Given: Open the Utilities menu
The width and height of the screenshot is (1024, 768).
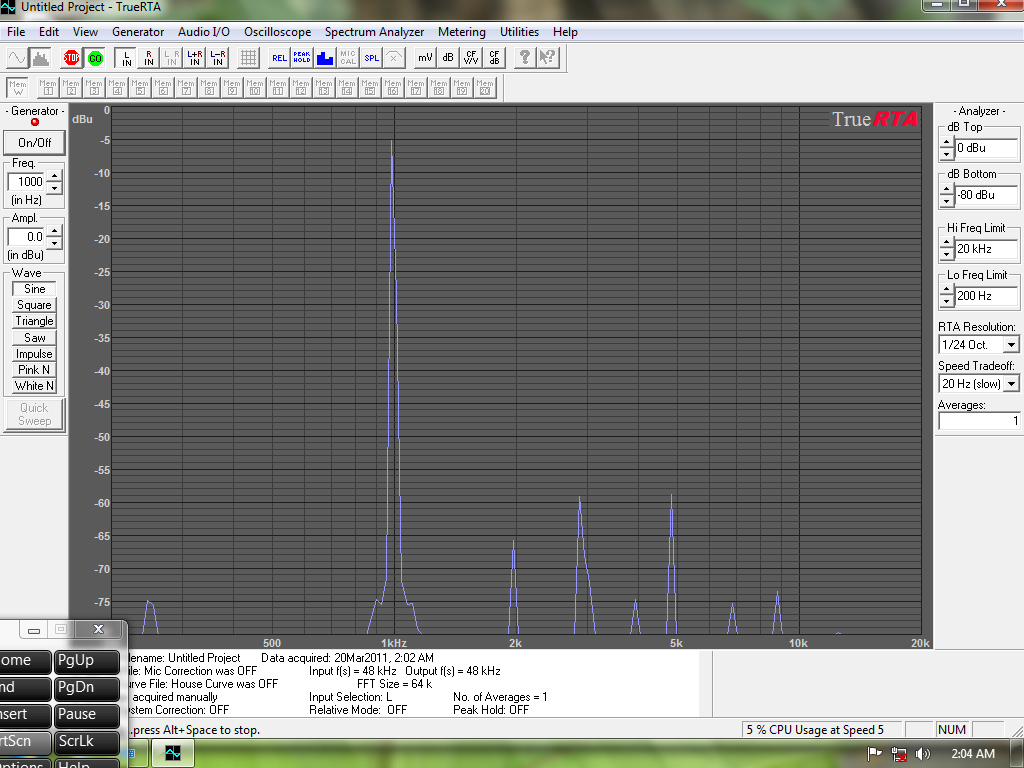Looking at the screenshot, I should (x=519, y=32).
